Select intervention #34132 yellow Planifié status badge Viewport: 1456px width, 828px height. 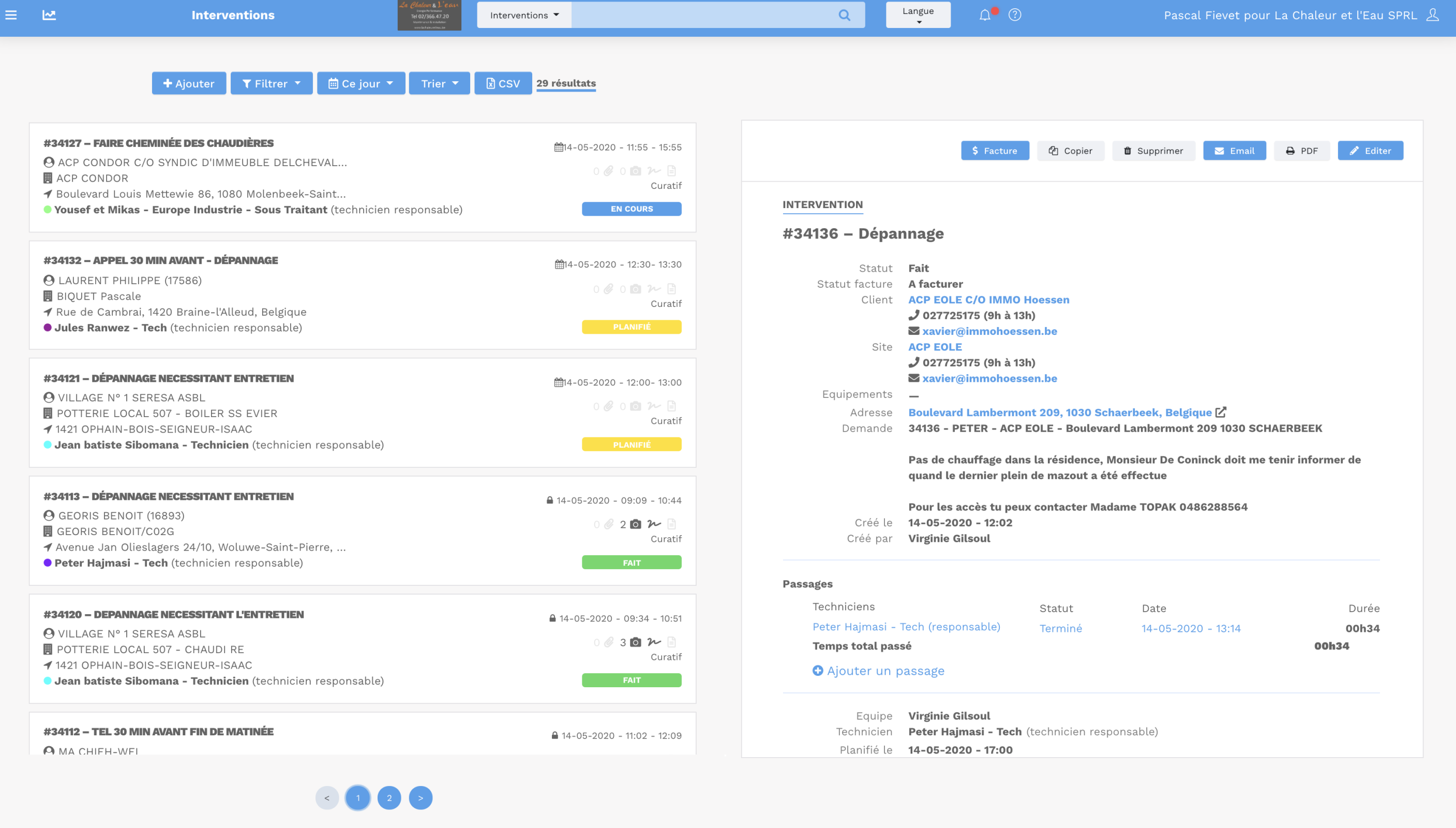(632, 327)
